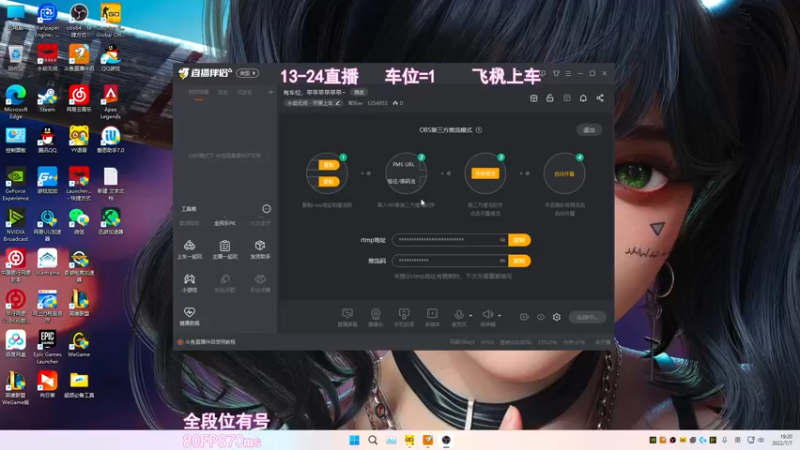Screen dimensions: 800x450
Task: Click the gift box icon in header
Action: click(x=534, y=98)
